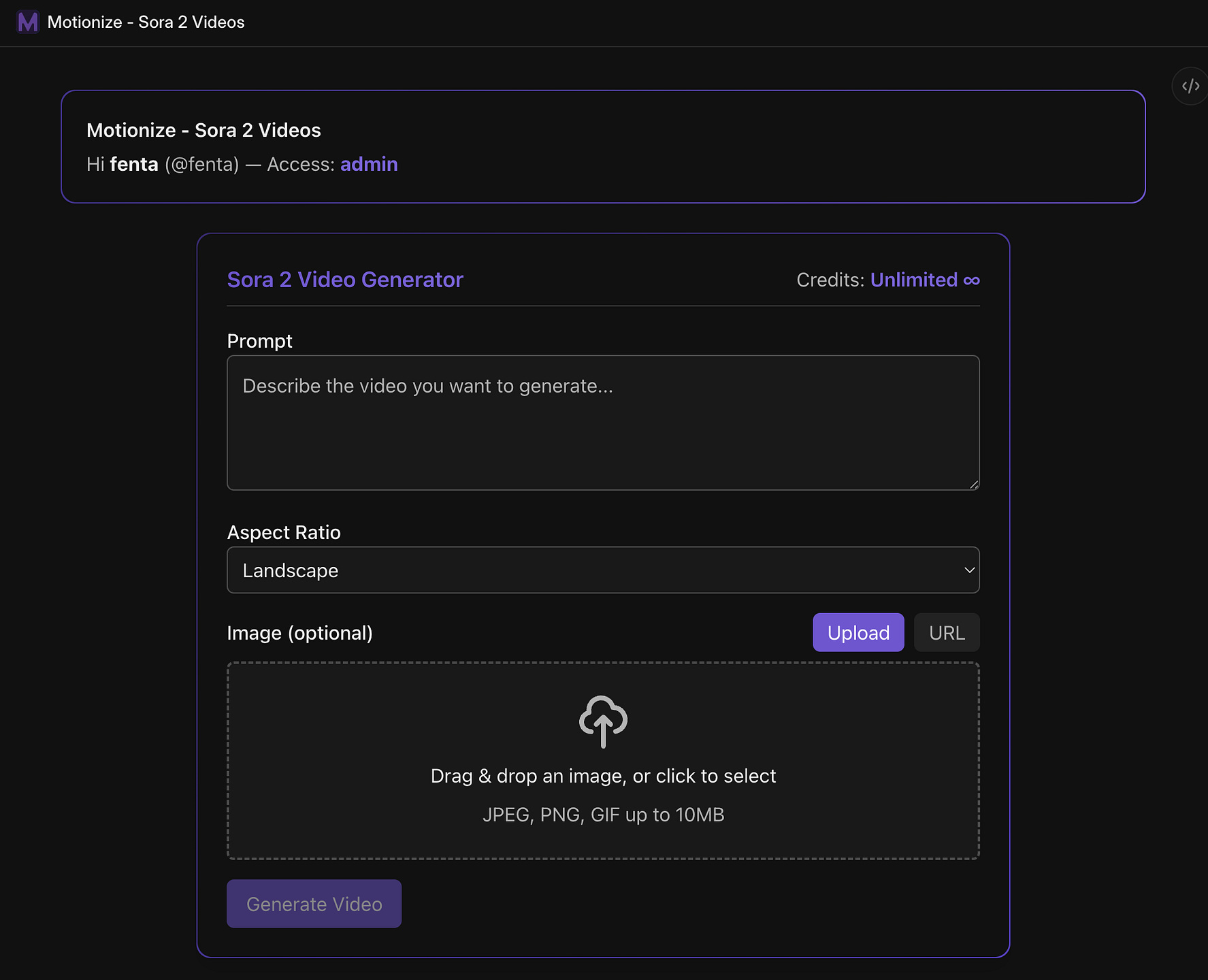Click the admin access level link
Viewport: 1208px width, 980px height.
click(369, 165)
